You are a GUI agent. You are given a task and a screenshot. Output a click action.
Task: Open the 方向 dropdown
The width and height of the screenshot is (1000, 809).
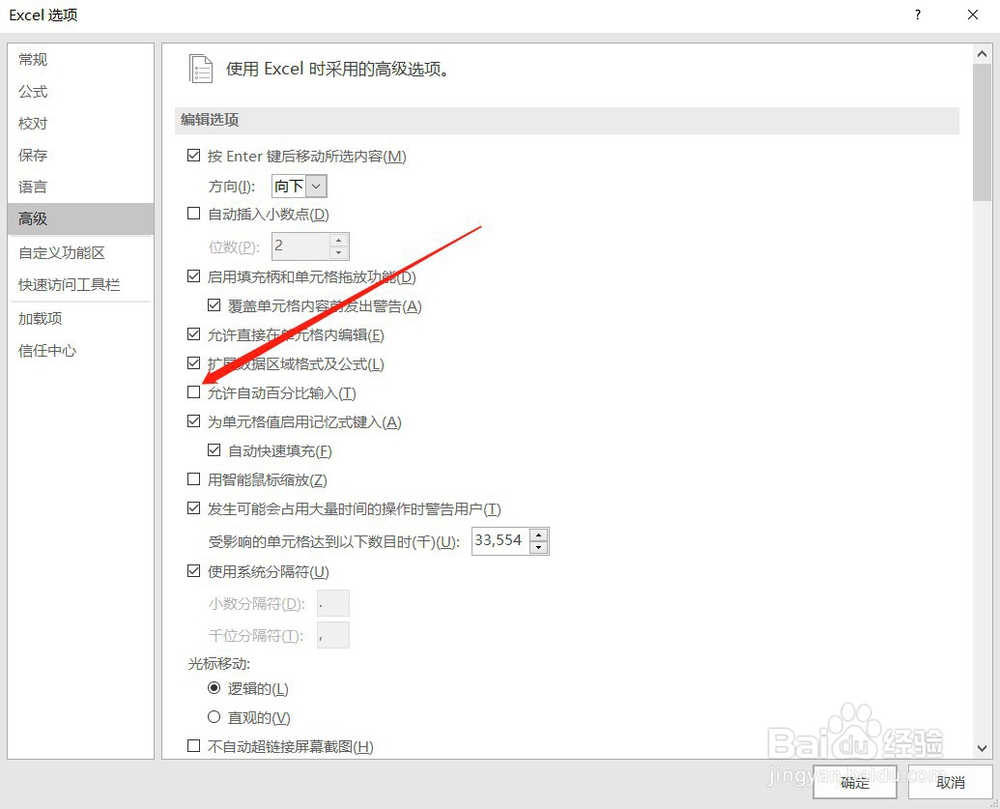pos(318,185)
